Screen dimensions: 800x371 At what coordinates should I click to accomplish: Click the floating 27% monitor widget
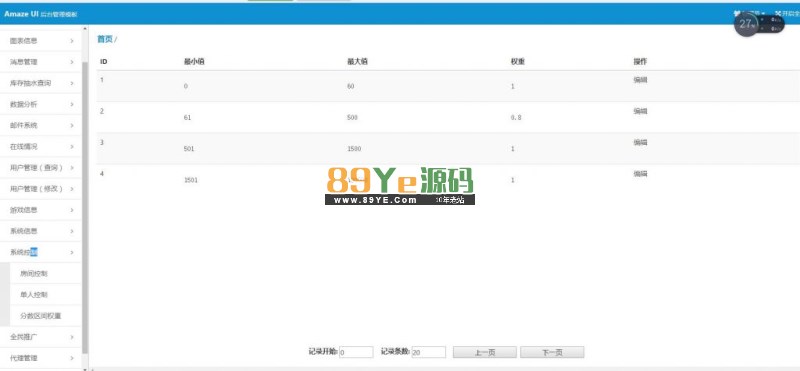pos(759,23)
